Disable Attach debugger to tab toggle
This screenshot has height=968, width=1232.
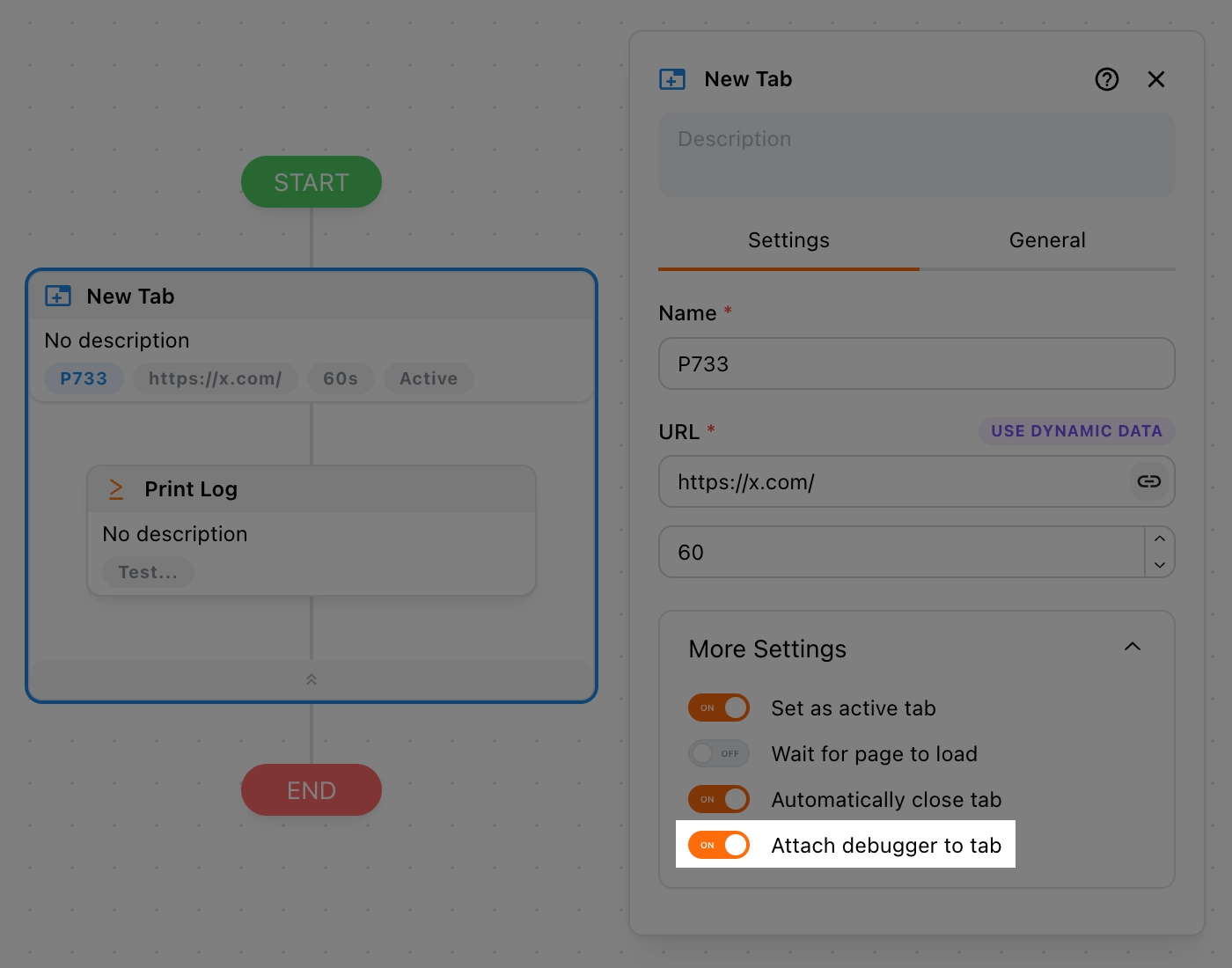click(x=719, y=845)
